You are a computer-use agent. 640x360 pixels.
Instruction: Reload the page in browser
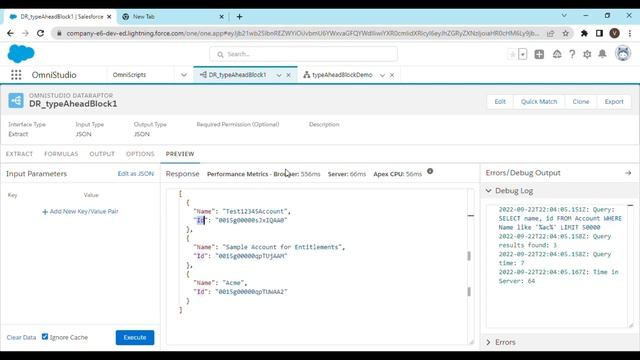click(x=40, y=33)
